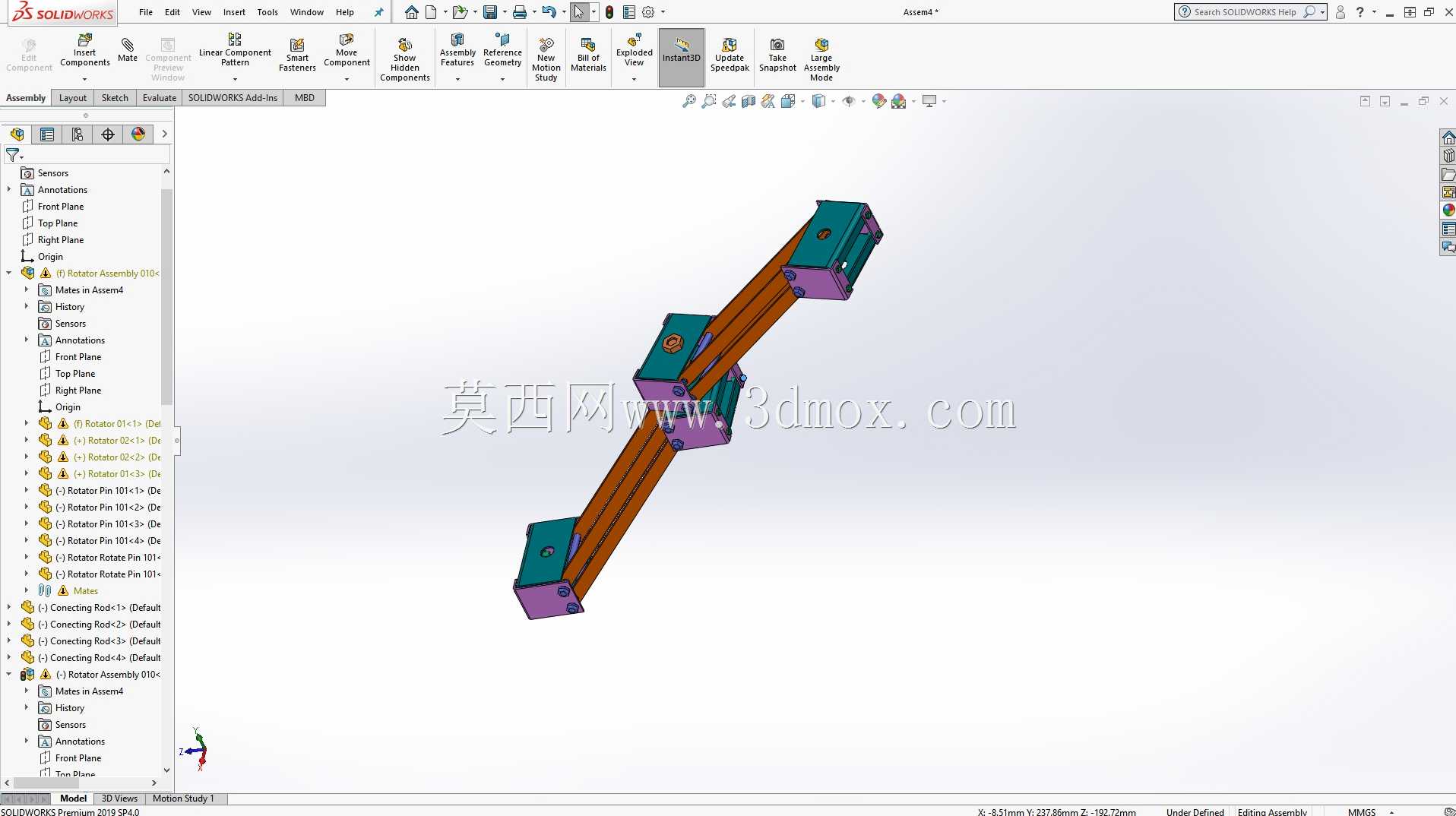
Task: Open the FeatureManager design tree tab
Action: 17,134
